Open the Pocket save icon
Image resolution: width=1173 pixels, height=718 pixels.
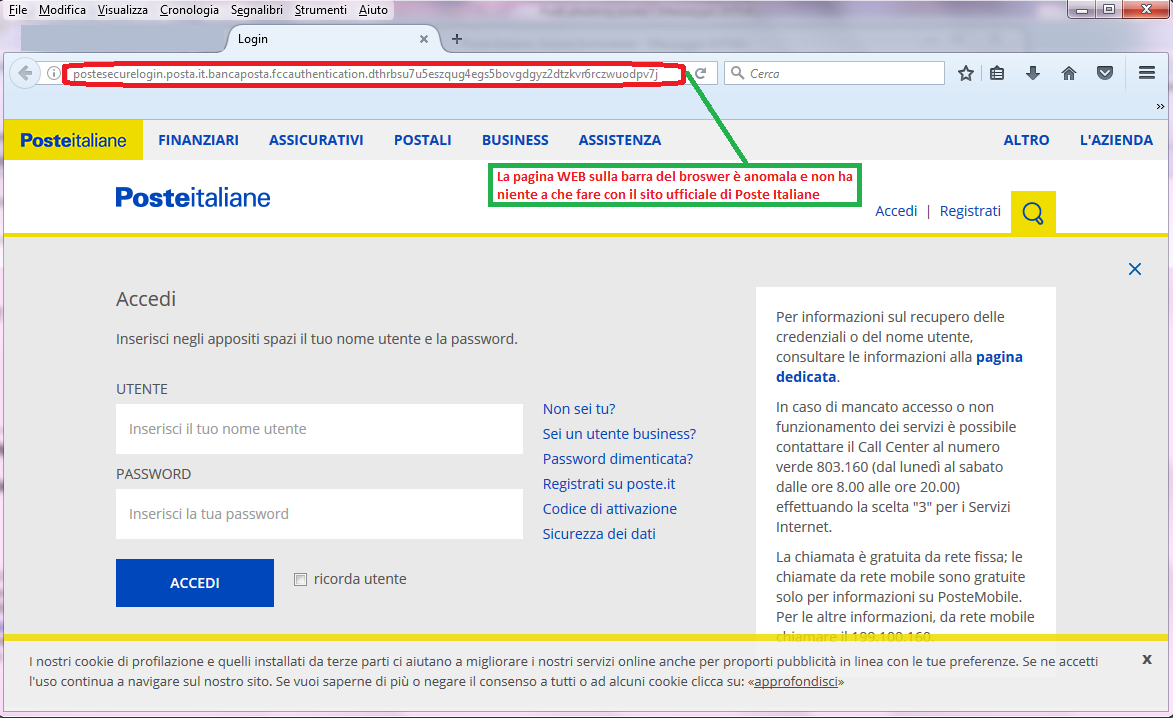[1105, 73]
